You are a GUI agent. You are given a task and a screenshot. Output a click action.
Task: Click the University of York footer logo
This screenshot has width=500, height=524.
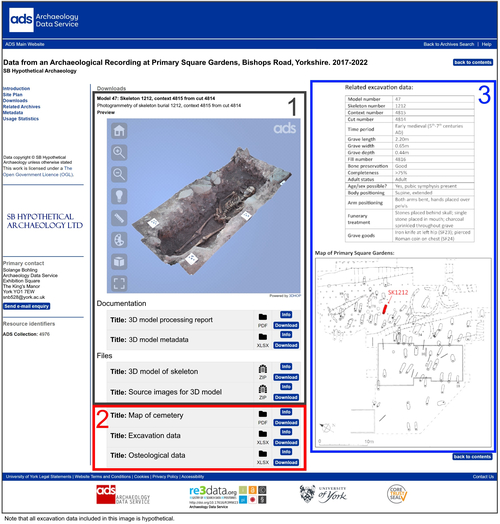323,495
